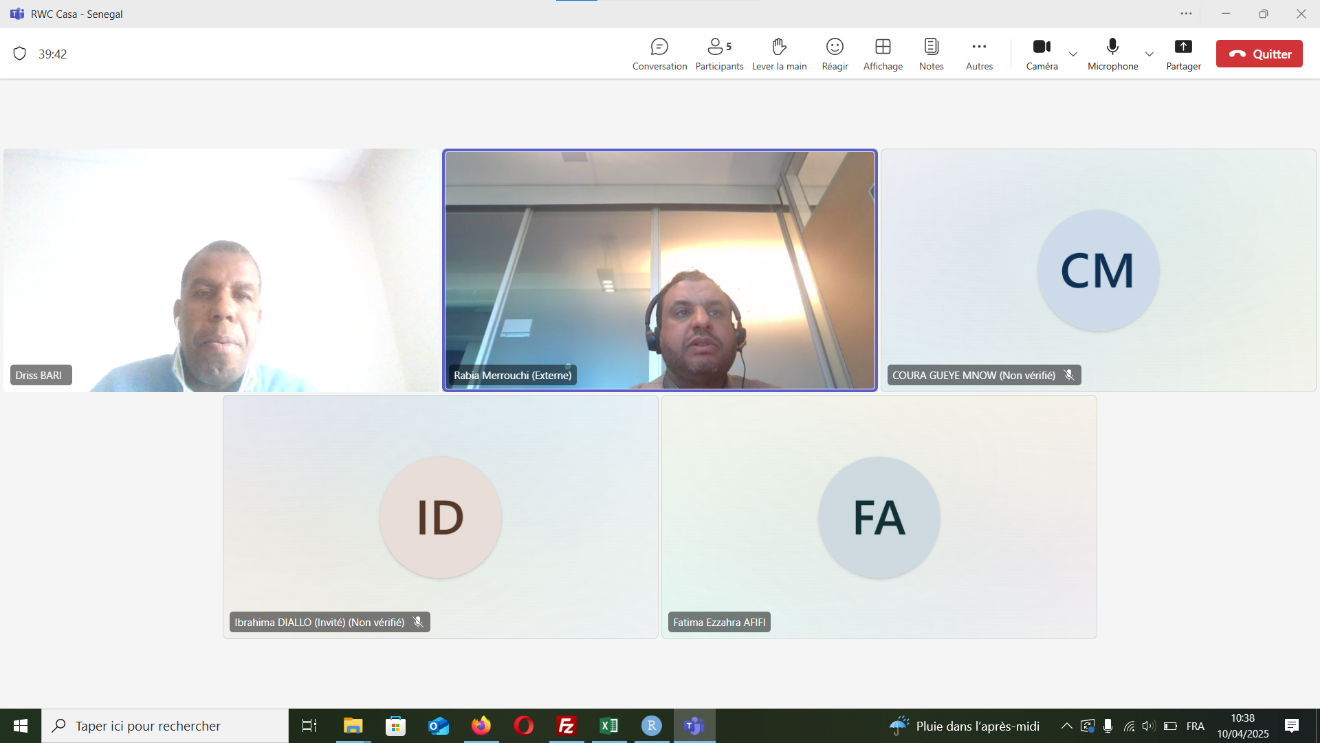Click the Windows taskbar search box
This screenshot has height=743, width=1320.
(165, 726)
